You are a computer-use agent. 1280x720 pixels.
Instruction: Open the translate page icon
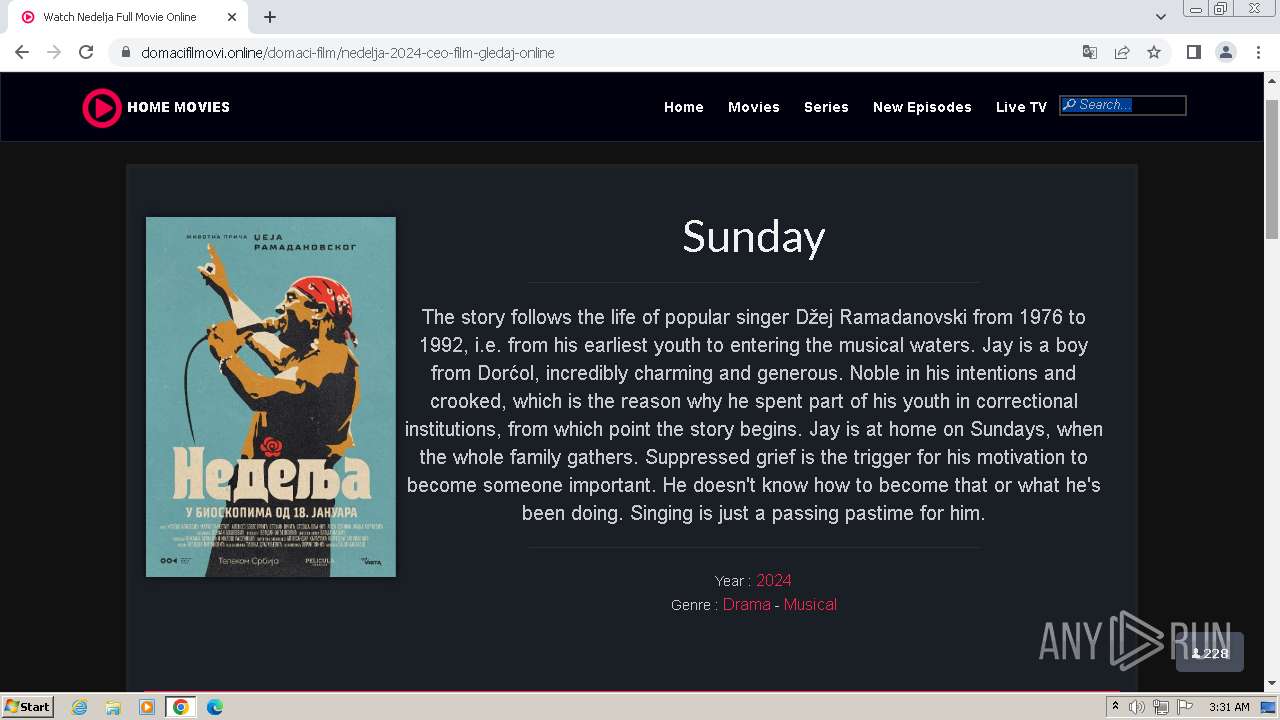pos(1090,52)
